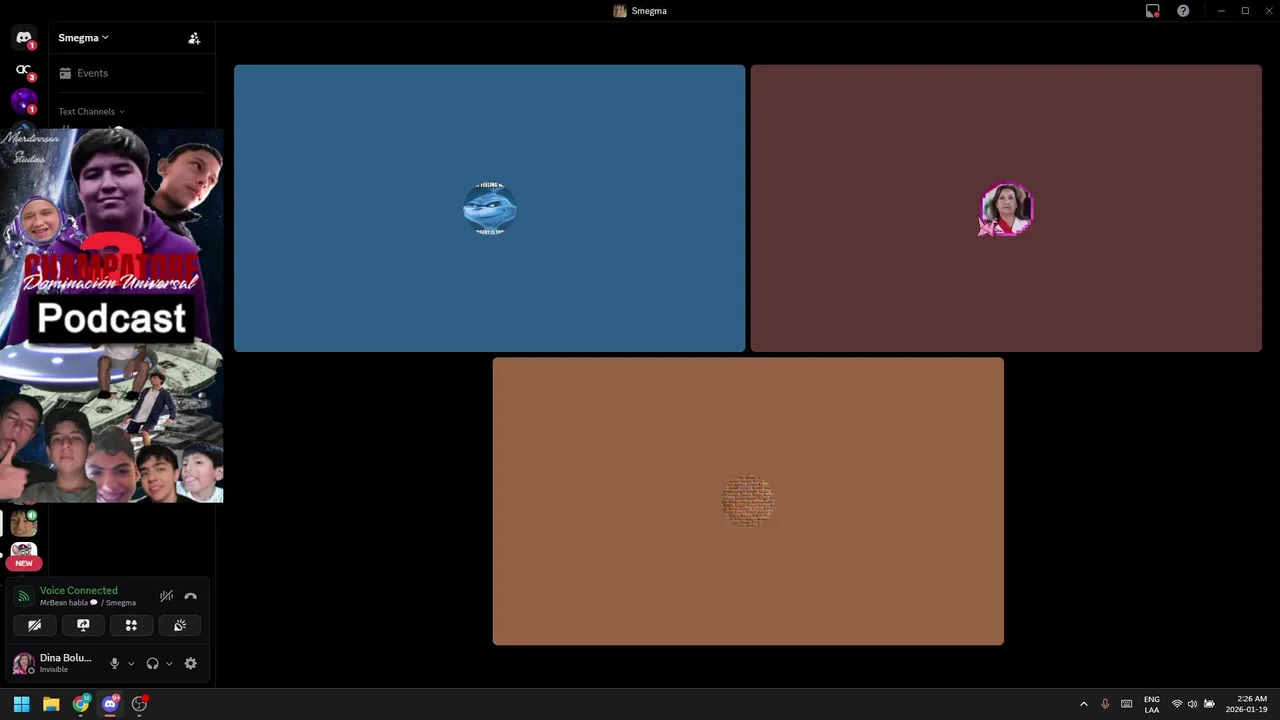Turn on the camera
Viewport: 1280px width, 720px height.
click(34, 625)
